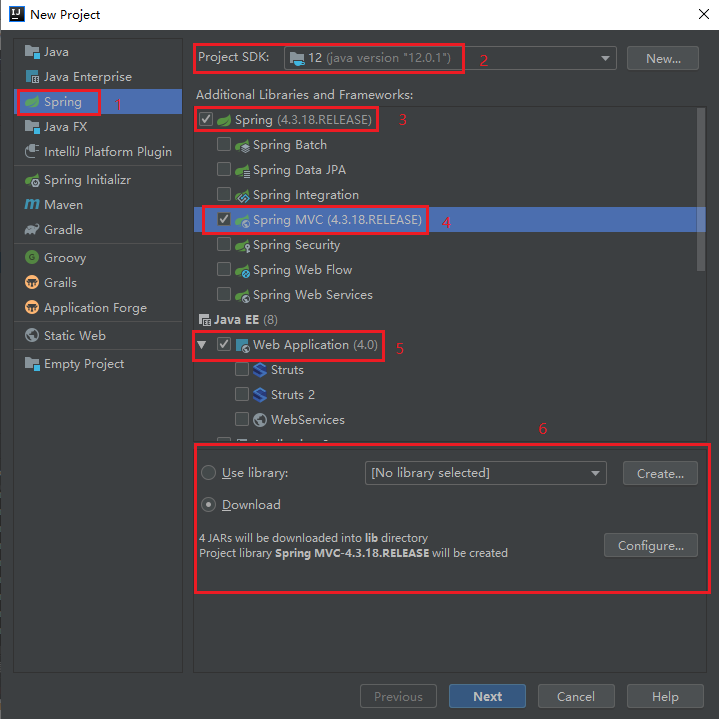
Task: Enable the Spring Data JPA checkbox
Action: [224, 169]
